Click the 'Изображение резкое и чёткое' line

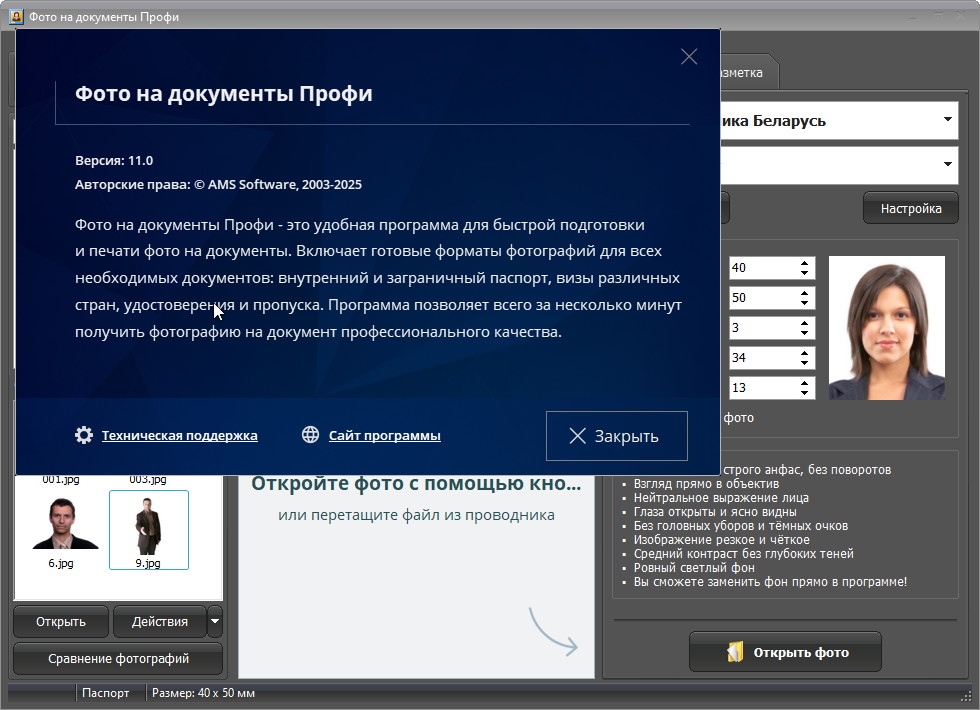pyautogui.click(x=721, y=539)
